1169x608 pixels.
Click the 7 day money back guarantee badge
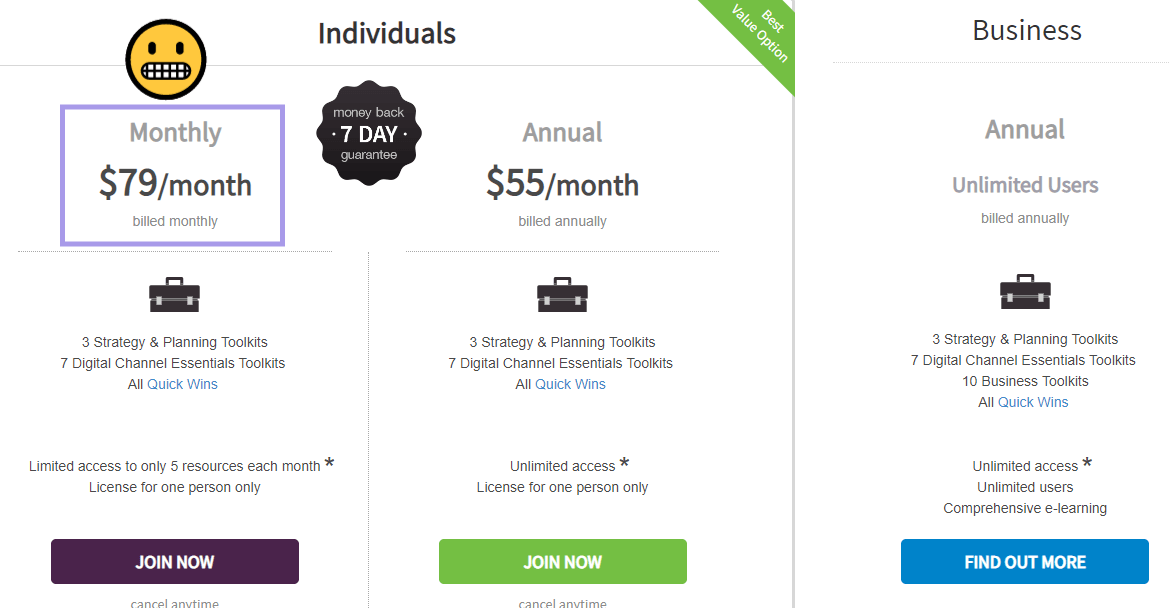coord(369,133)
